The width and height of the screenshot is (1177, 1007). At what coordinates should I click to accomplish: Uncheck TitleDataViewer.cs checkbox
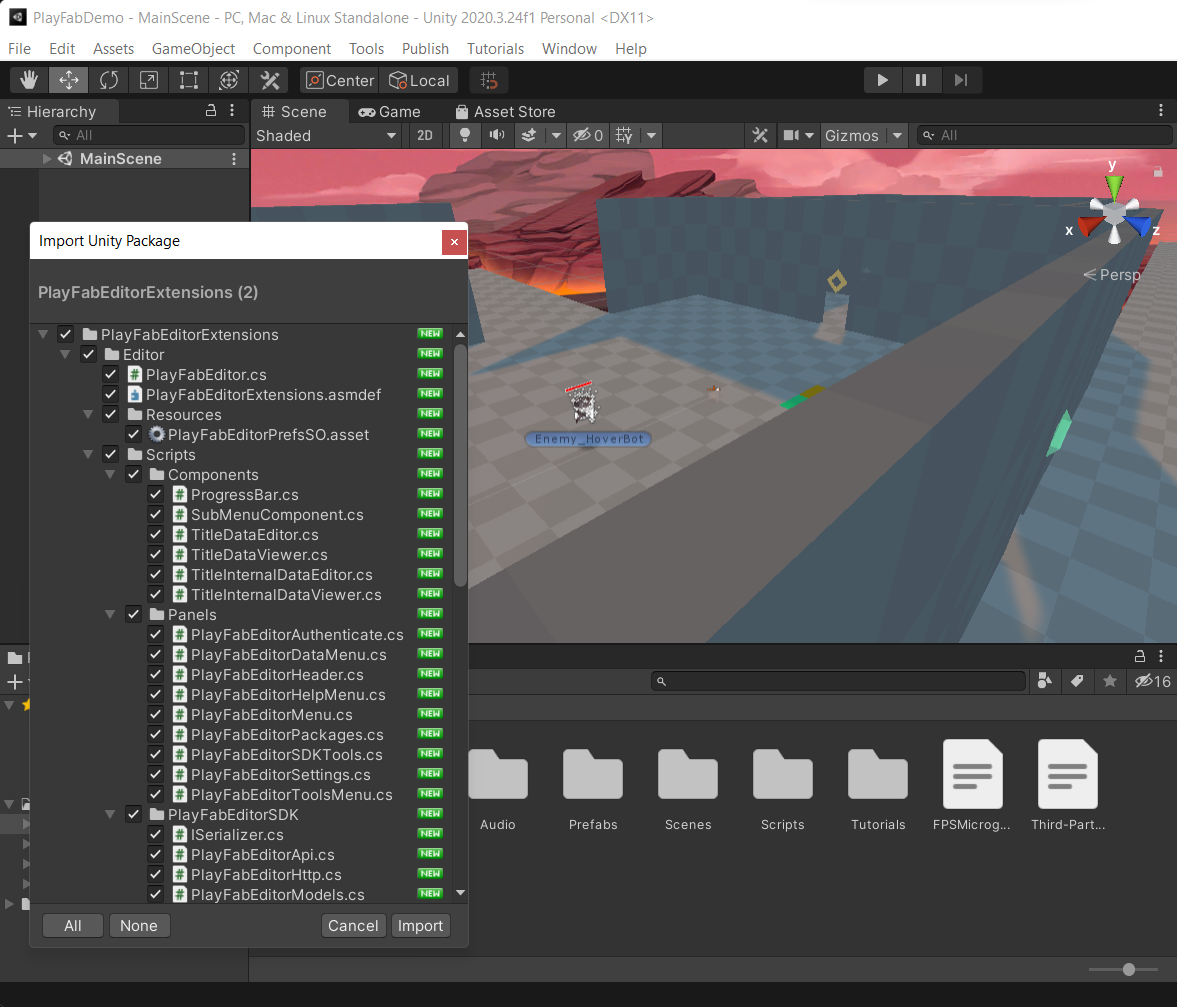(x=155, y=555)
